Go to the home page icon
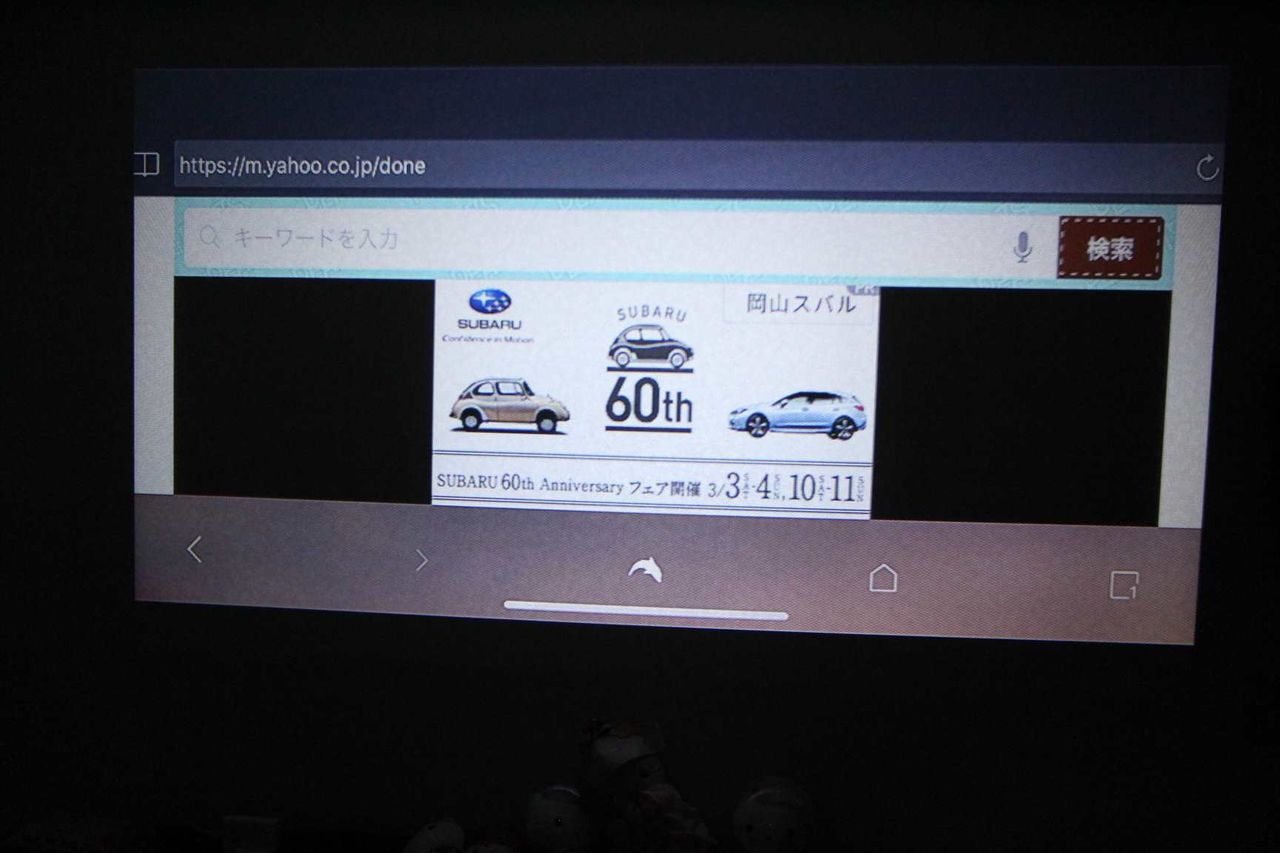Viewport: 1280px width, 853px height. (x=883, y=577)
